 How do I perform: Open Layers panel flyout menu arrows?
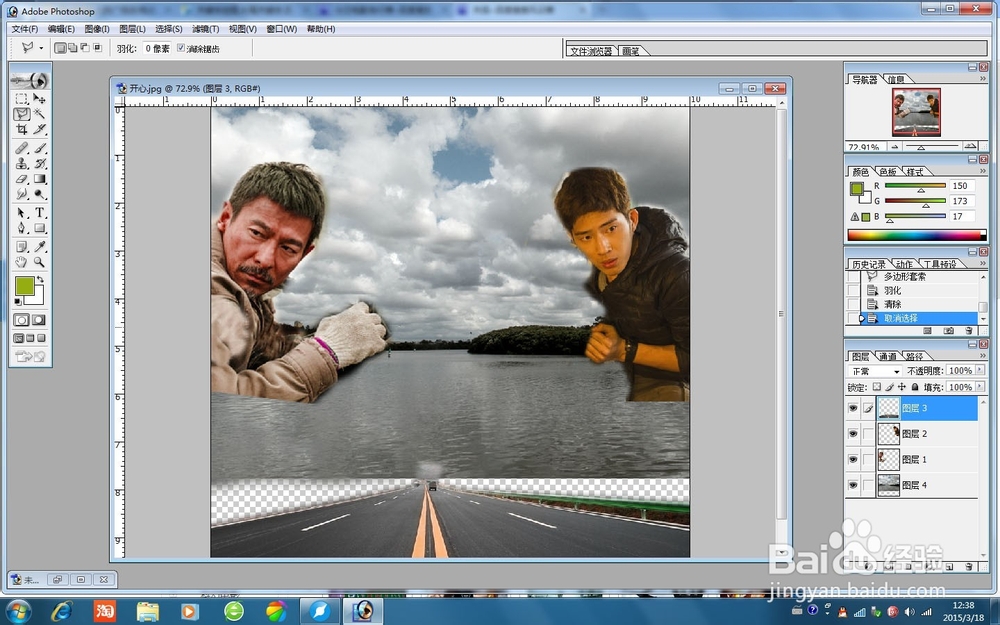pyautogui.click(x=983, y=356)
